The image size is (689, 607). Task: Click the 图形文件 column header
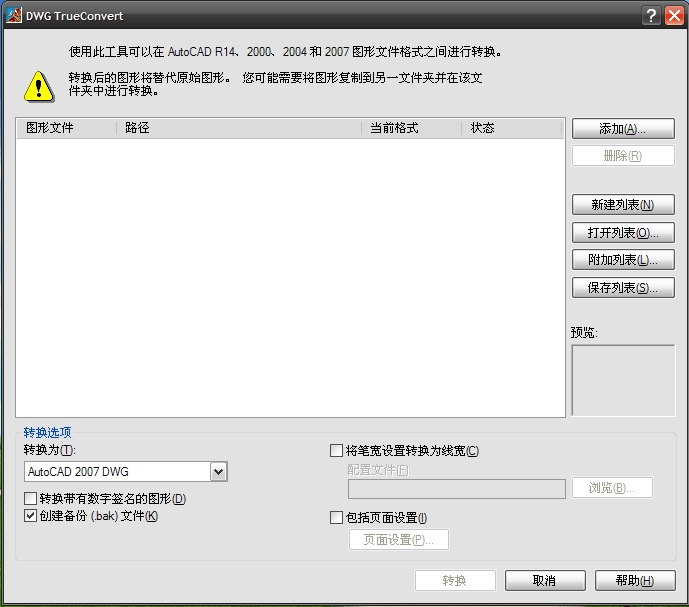[x=66, y=128]
